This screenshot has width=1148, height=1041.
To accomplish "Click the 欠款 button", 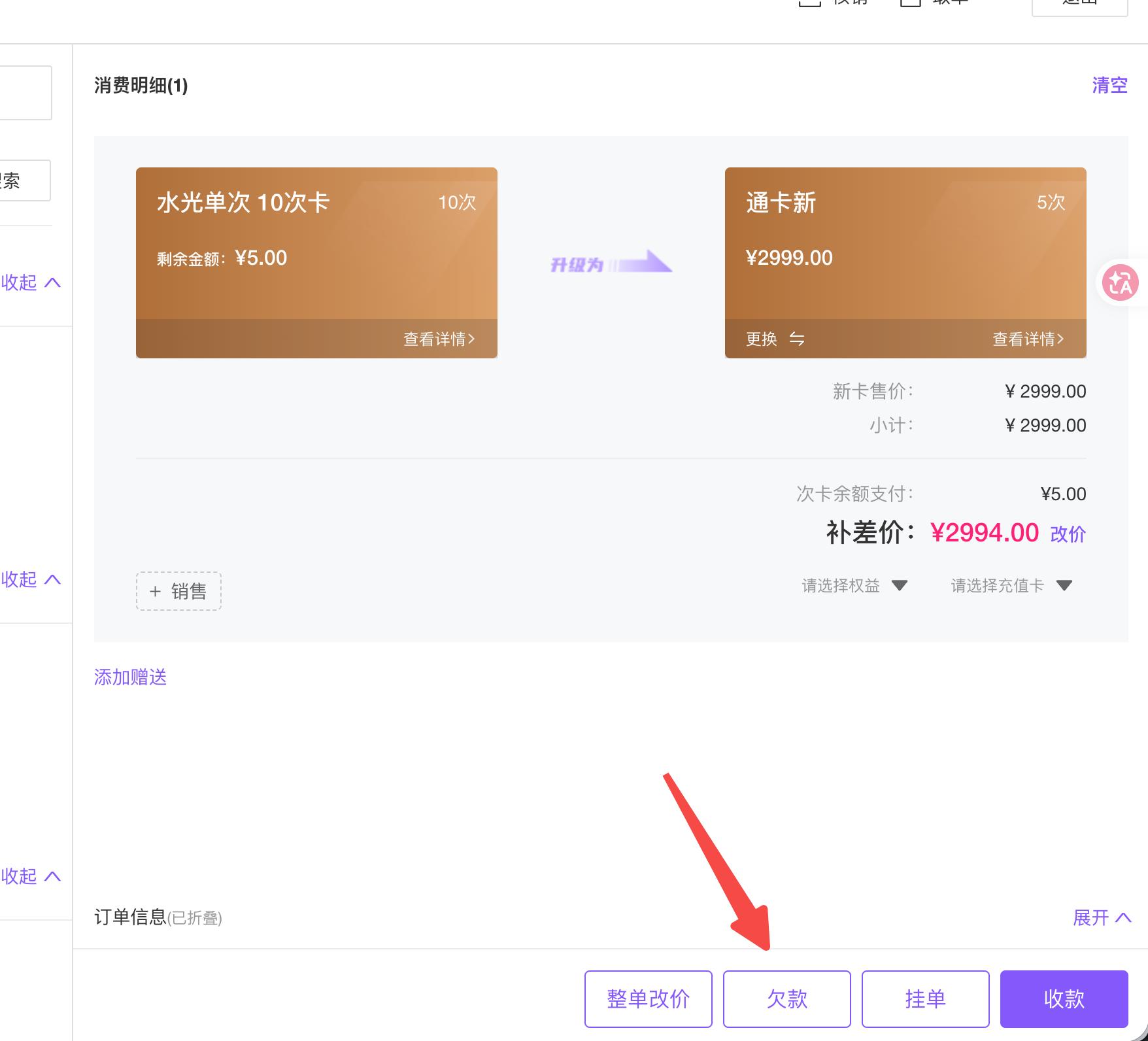I will tap(786, 998).
